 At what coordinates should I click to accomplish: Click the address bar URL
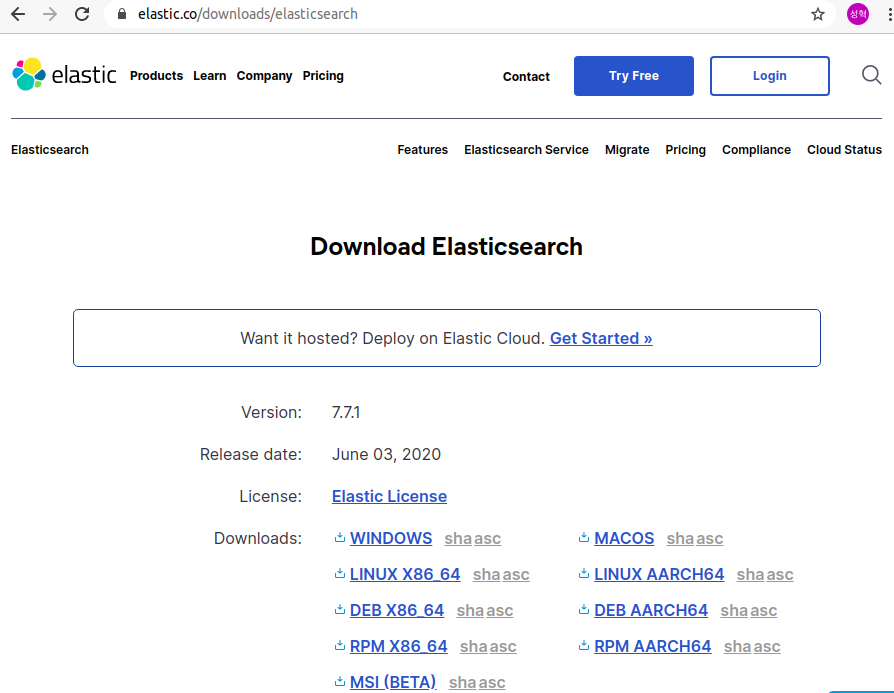(x=247, y=14)
